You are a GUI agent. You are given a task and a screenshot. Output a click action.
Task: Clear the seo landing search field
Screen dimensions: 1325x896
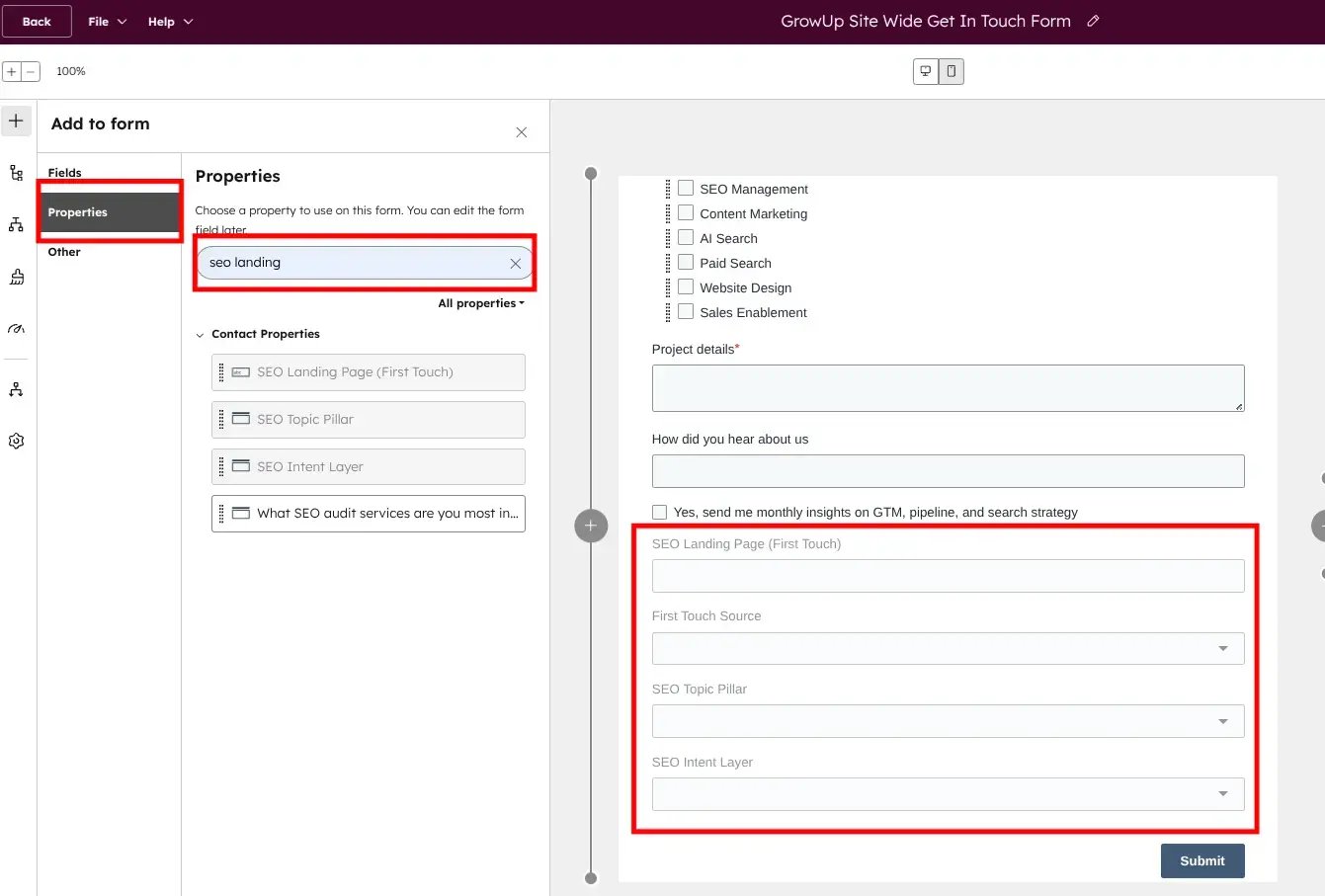(515, 263)
